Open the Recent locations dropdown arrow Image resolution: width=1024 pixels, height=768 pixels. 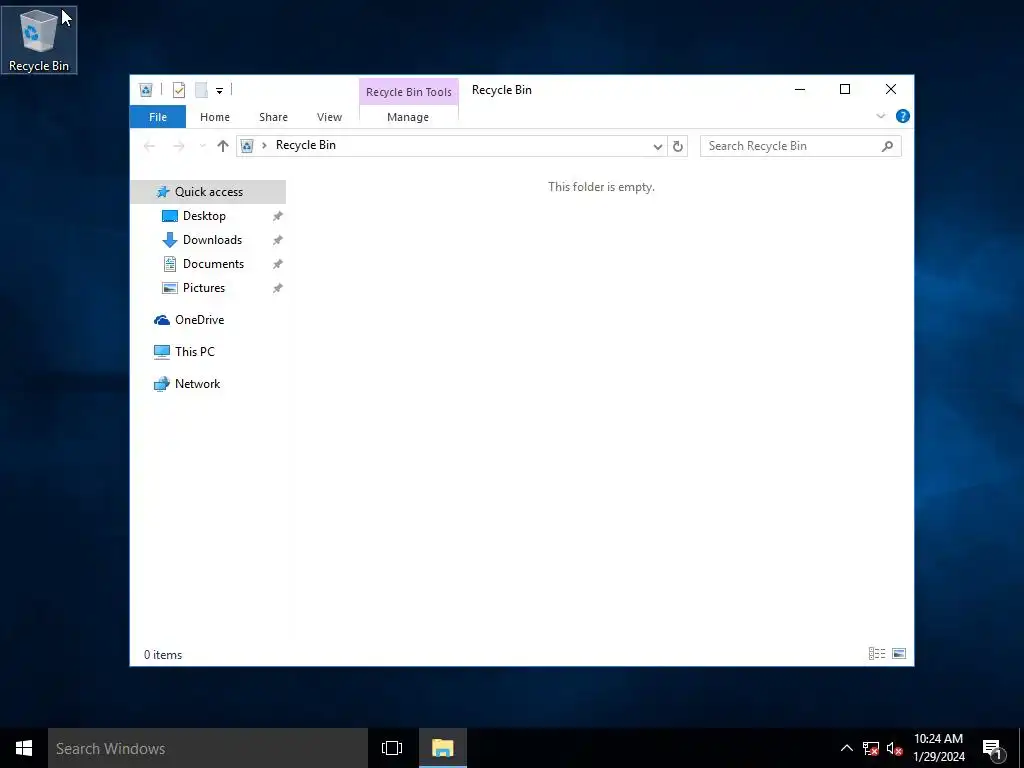point(202,146)
